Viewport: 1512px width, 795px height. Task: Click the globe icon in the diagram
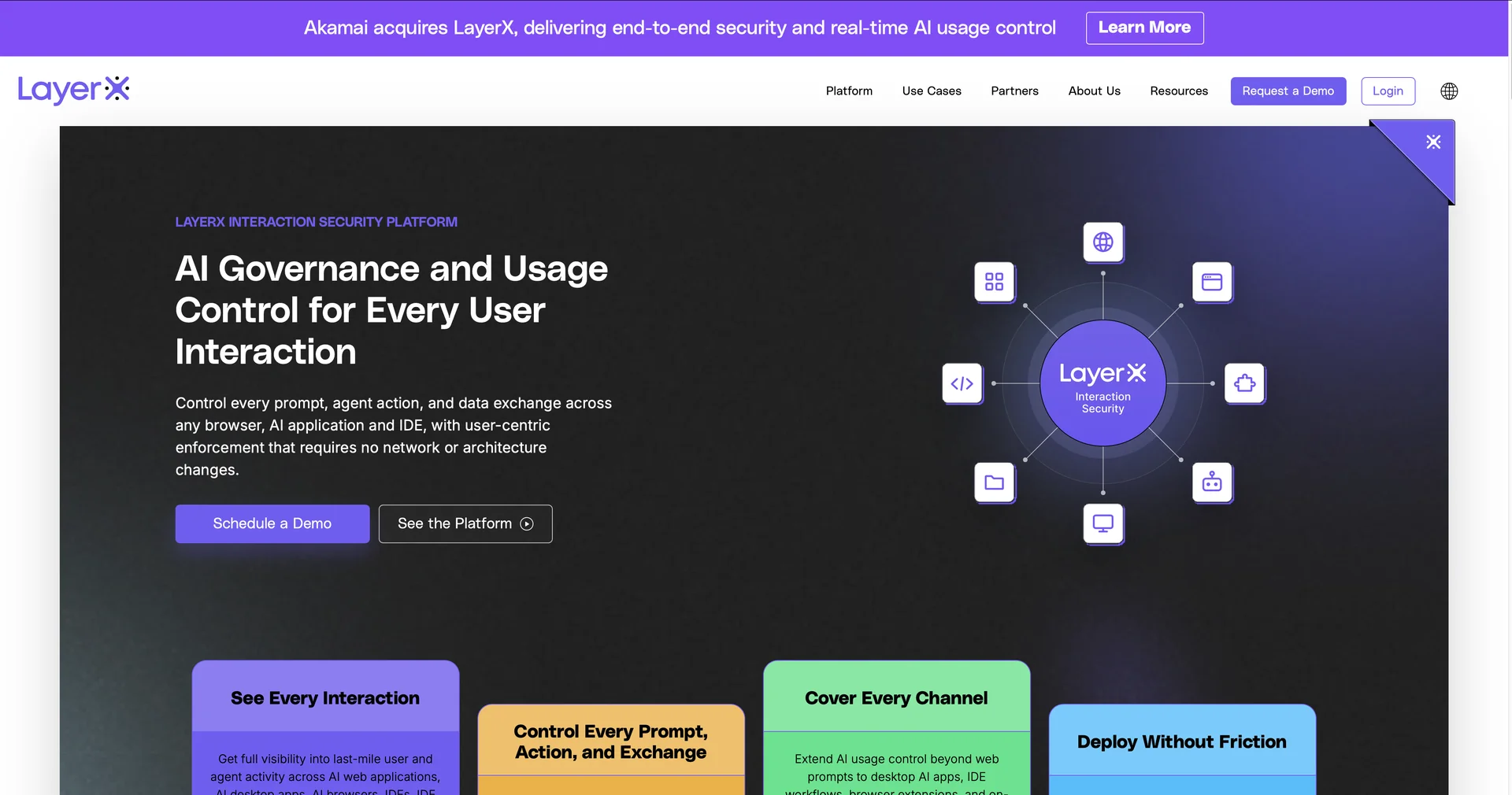click(x=1103, y=242)
